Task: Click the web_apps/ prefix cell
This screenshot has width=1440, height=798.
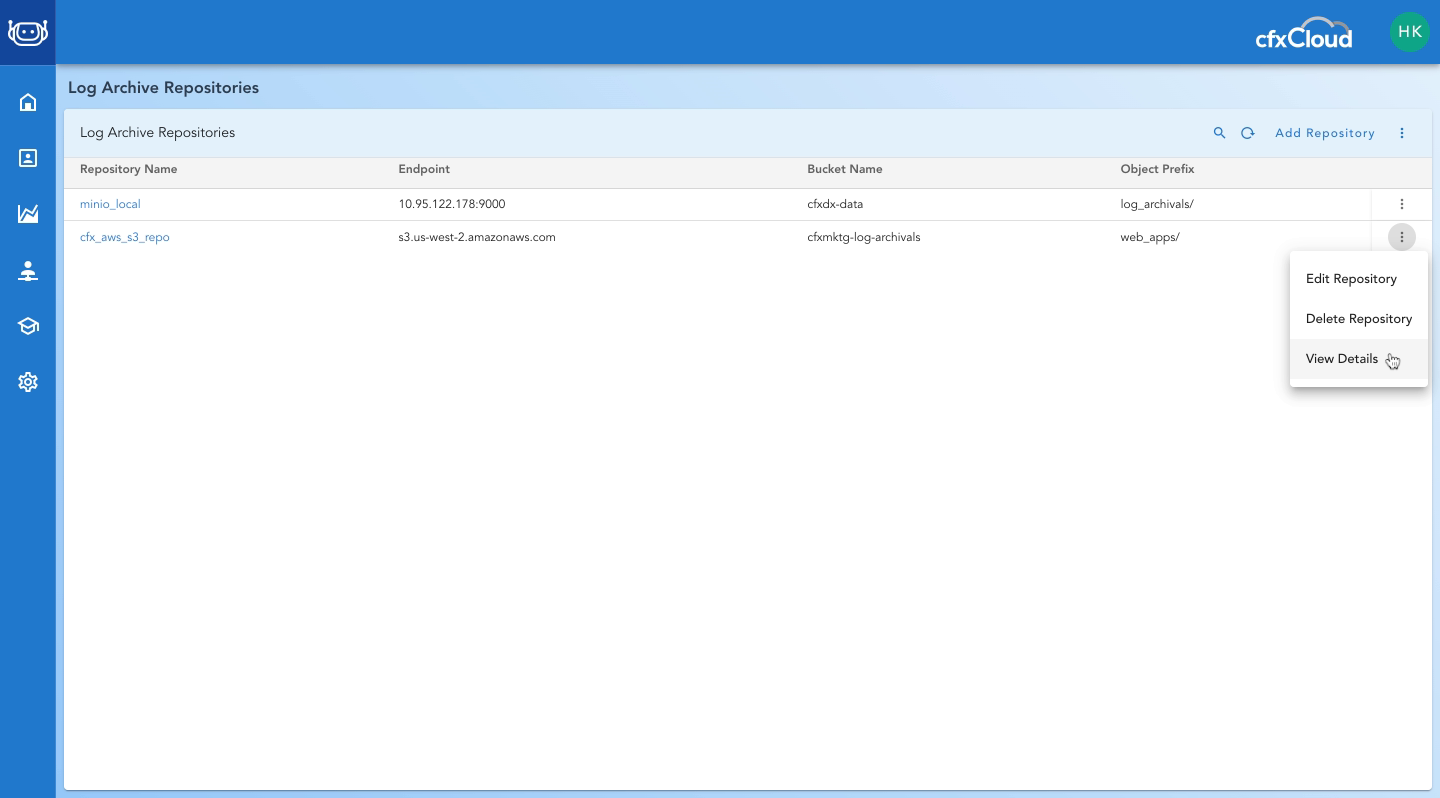Action: click(x=1150, y=237)
